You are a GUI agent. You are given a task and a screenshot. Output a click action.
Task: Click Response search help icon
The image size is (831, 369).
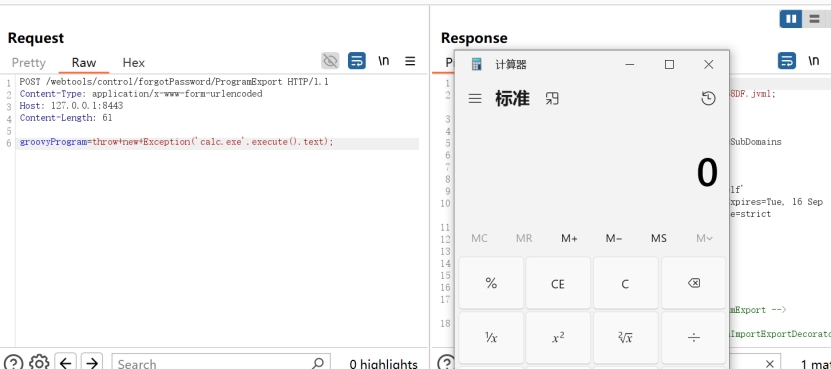pyautogui.click(x=446, y=363)
